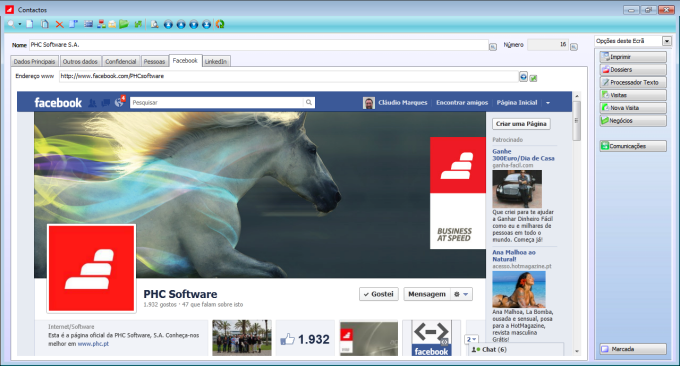This screenshot has height=366, width=680.
Task: Open Negócios button
Action: (x=633, y=121)
